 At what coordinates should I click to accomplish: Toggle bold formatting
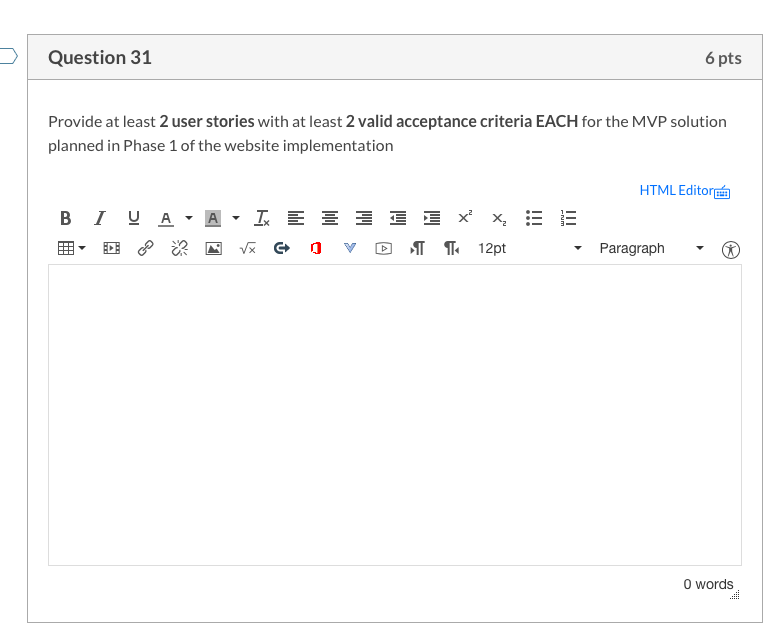click(65, 218)
